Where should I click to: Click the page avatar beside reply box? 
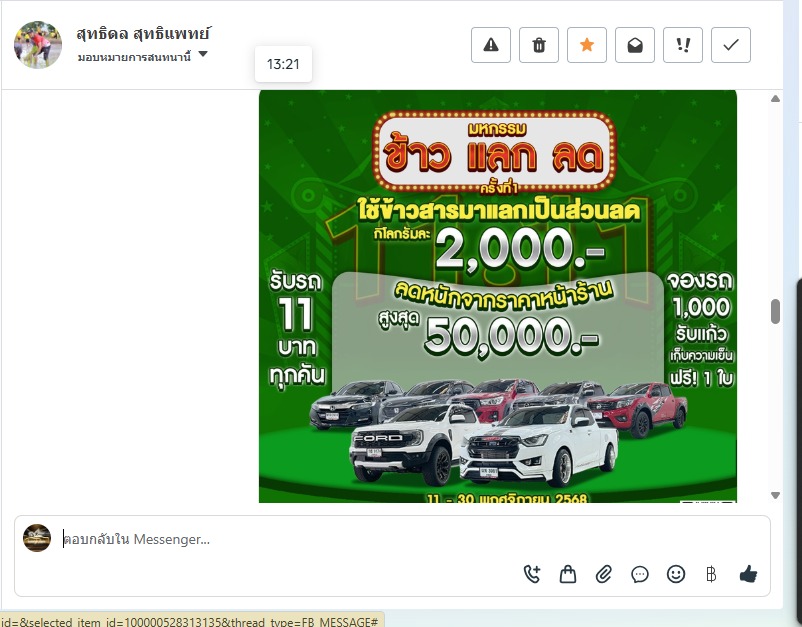[37, 538]
